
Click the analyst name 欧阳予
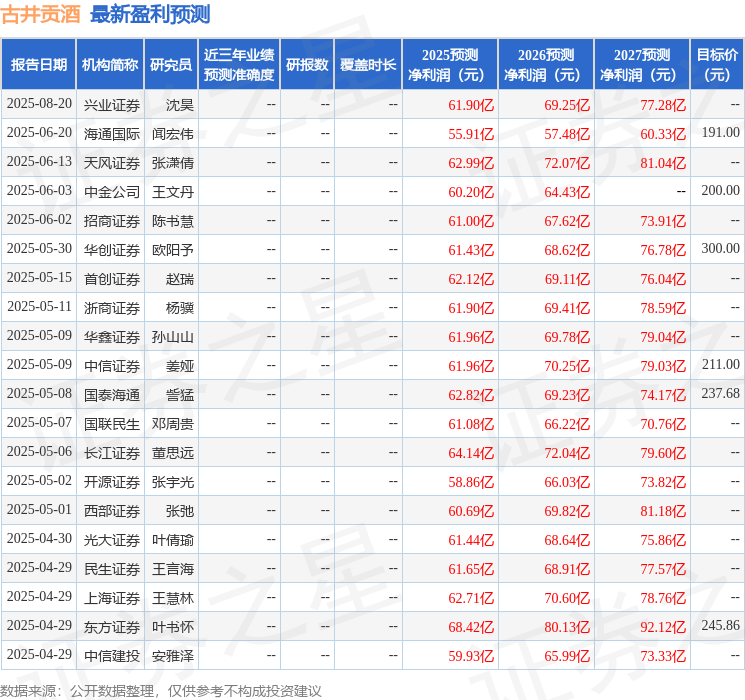172,250
